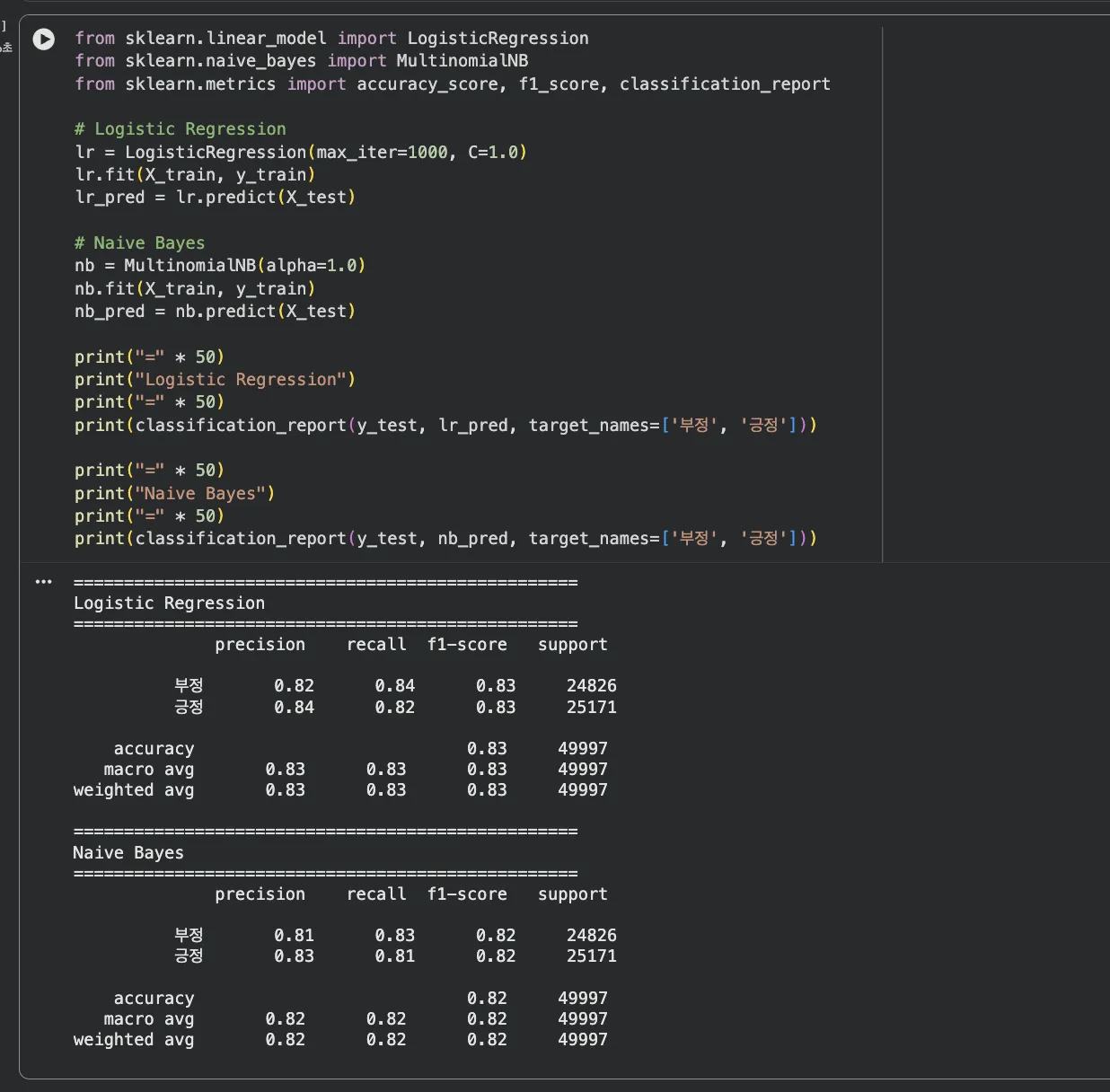This screenshot has height=1092, width=1110.
Task: Place cursor on the MultinomialNB import line
Action: (x=301, y=61)
